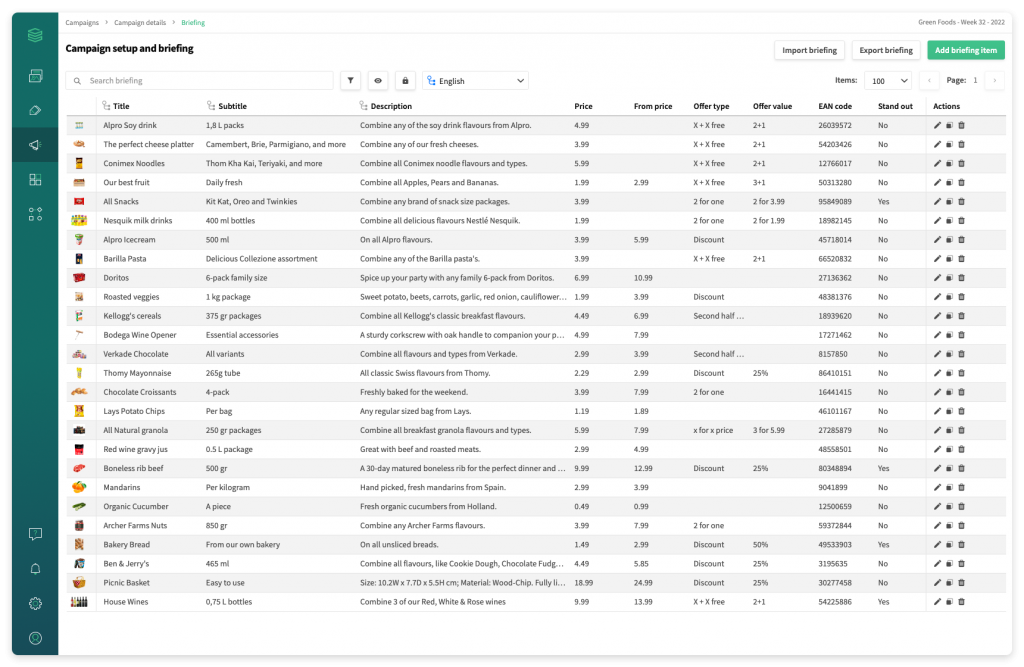The image size is (1024, 667).
Task: Select the '50%' offer value cell
Action: (x=760, y=545)
